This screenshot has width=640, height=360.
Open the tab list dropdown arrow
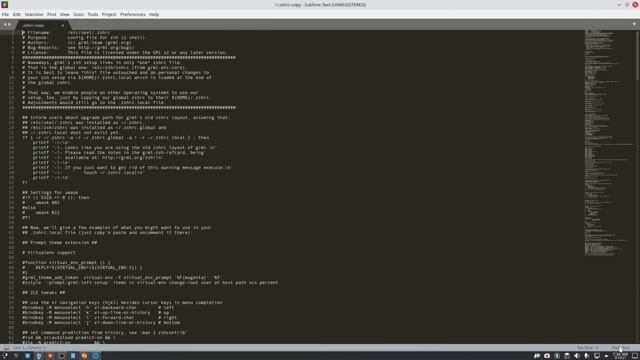click(634, 24)
